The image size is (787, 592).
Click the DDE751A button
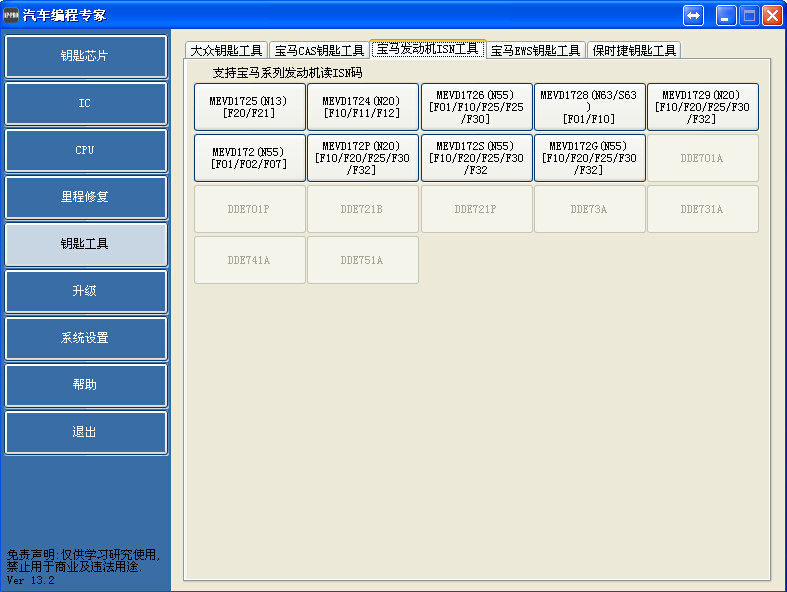click(x=362, y=260)
